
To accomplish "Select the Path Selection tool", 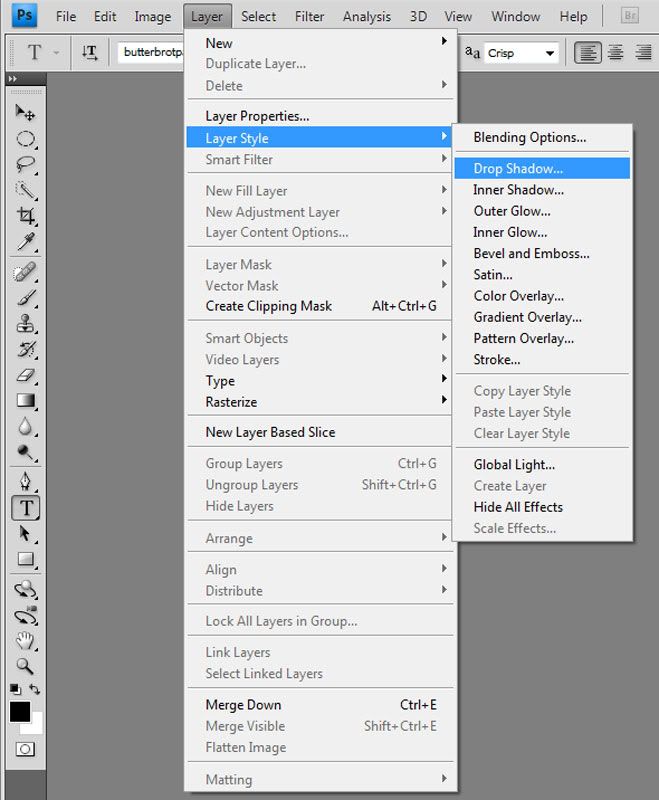I will [25, 534].
